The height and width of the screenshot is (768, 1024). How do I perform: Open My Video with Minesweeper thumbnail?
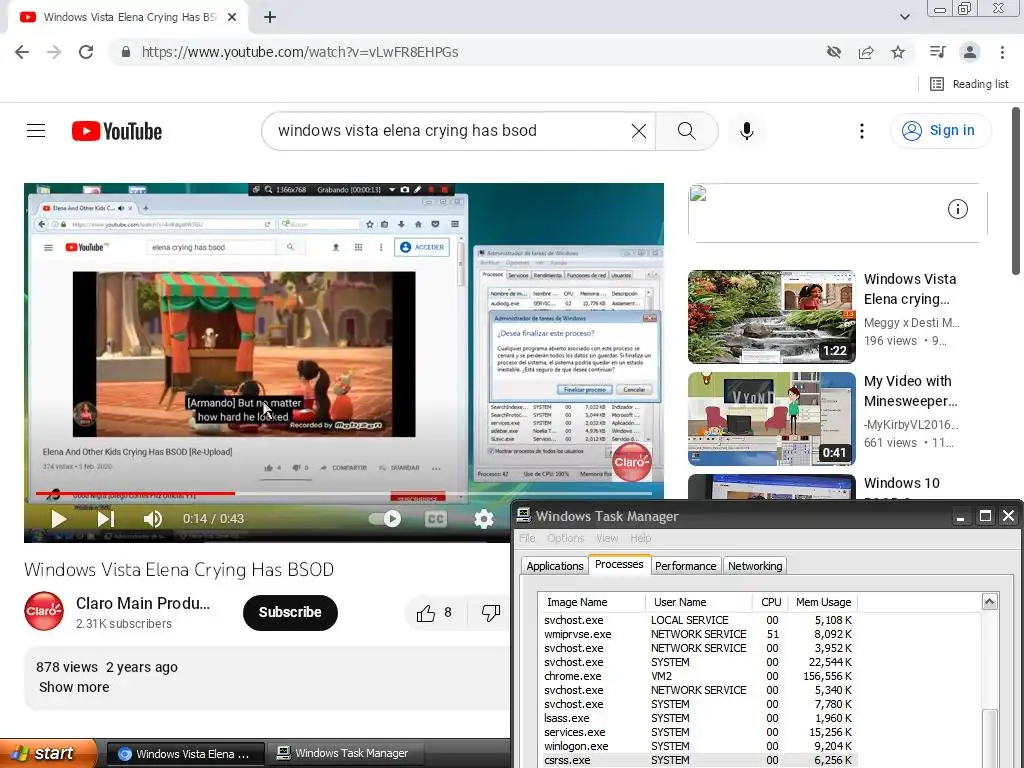771,419
